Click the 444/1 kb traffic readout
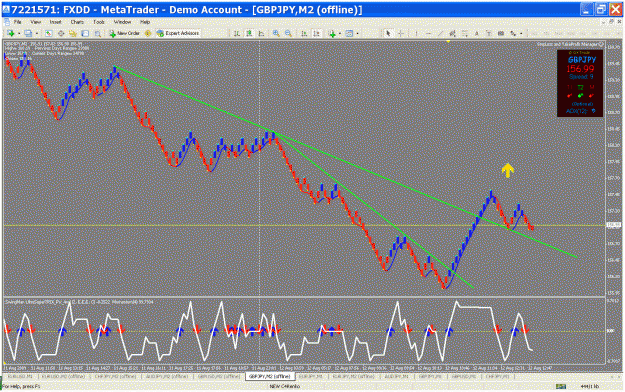This screenshot has height=392, width=625. point(590,386)
